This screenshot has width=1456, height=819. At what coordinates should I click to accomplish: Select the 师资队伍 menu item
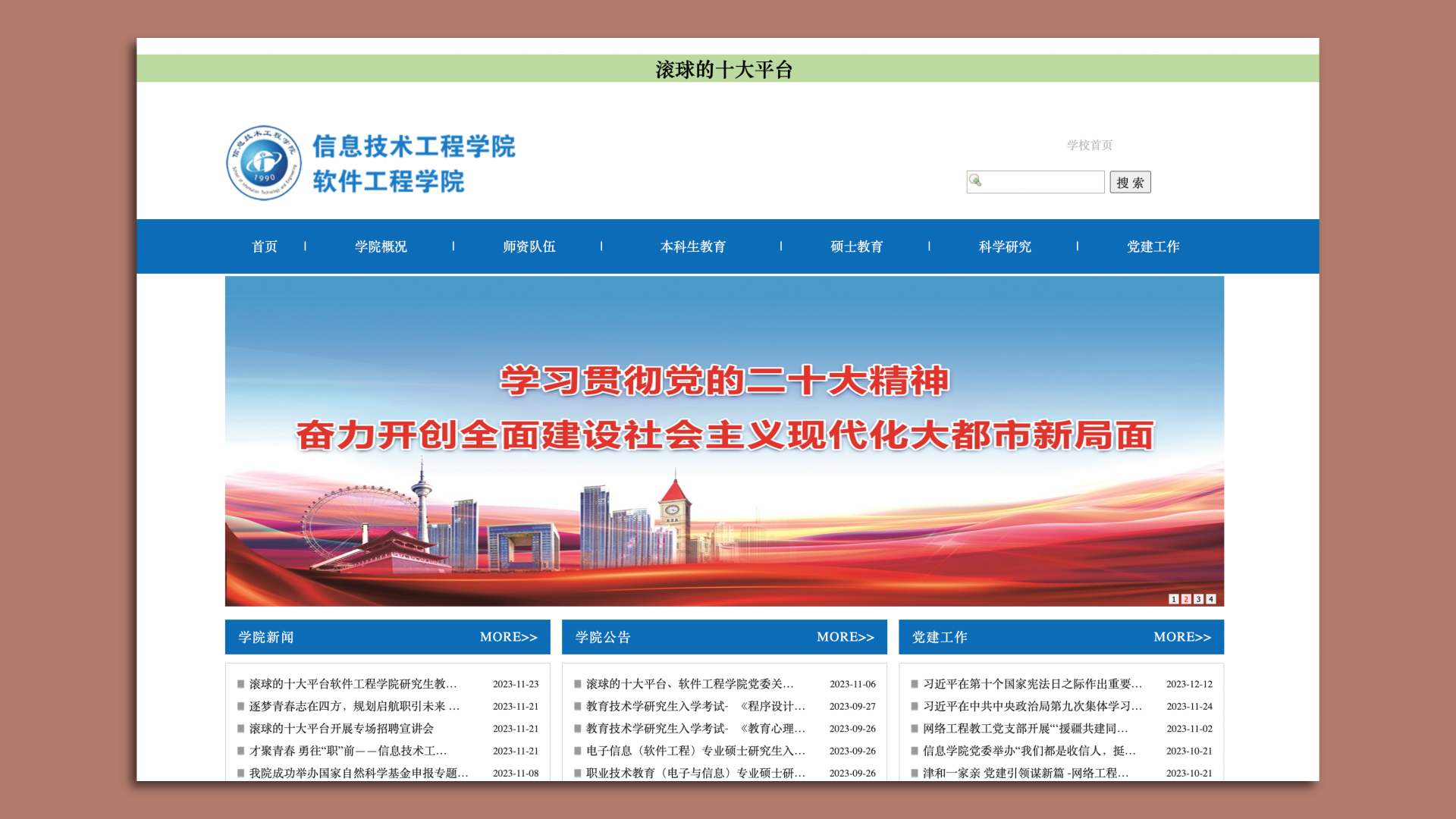(x=529, y=246)
